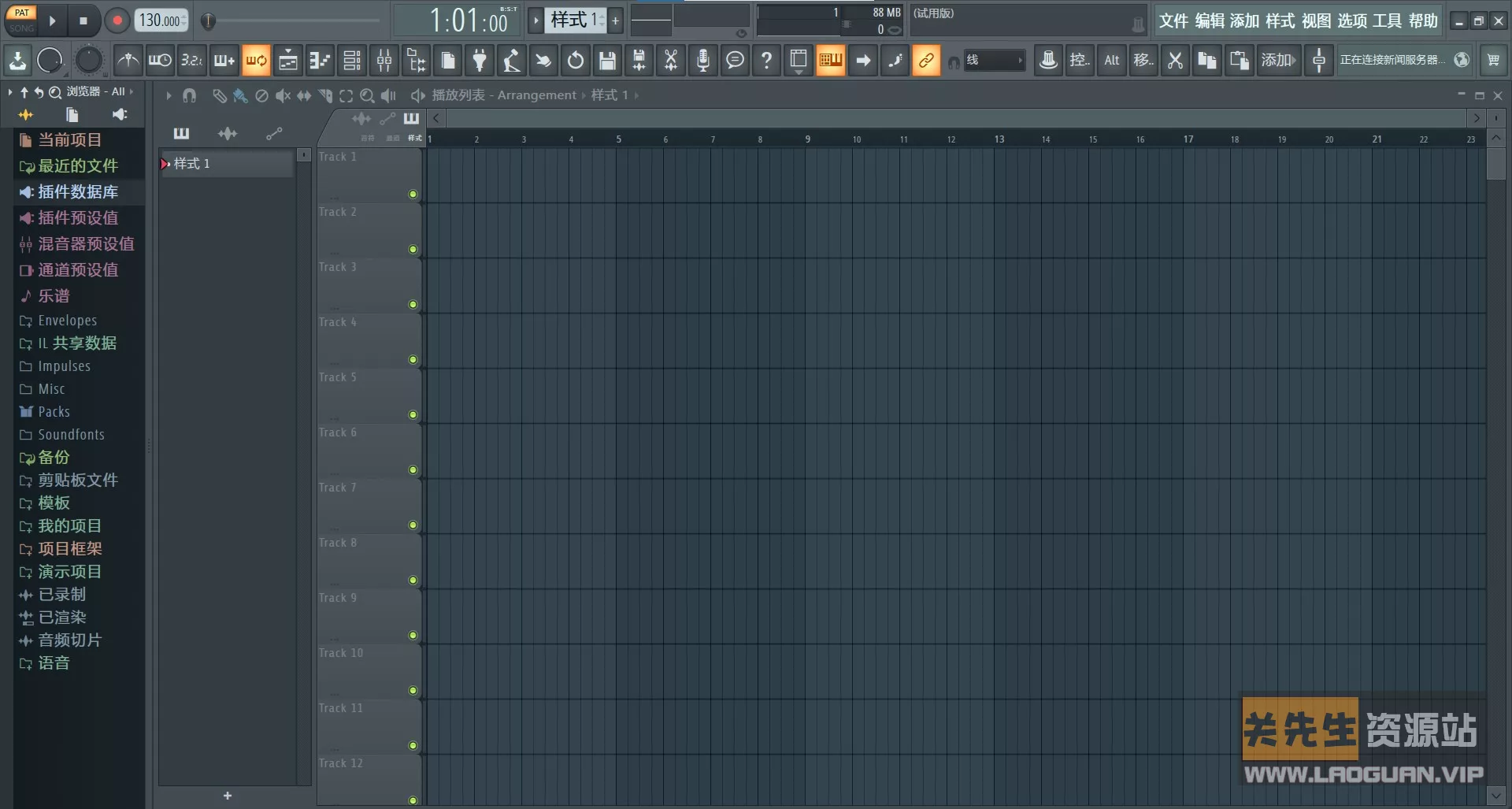1512x809 pixels.
Task: Mute Track 3 using its green dot
Action: pos(413,304)
